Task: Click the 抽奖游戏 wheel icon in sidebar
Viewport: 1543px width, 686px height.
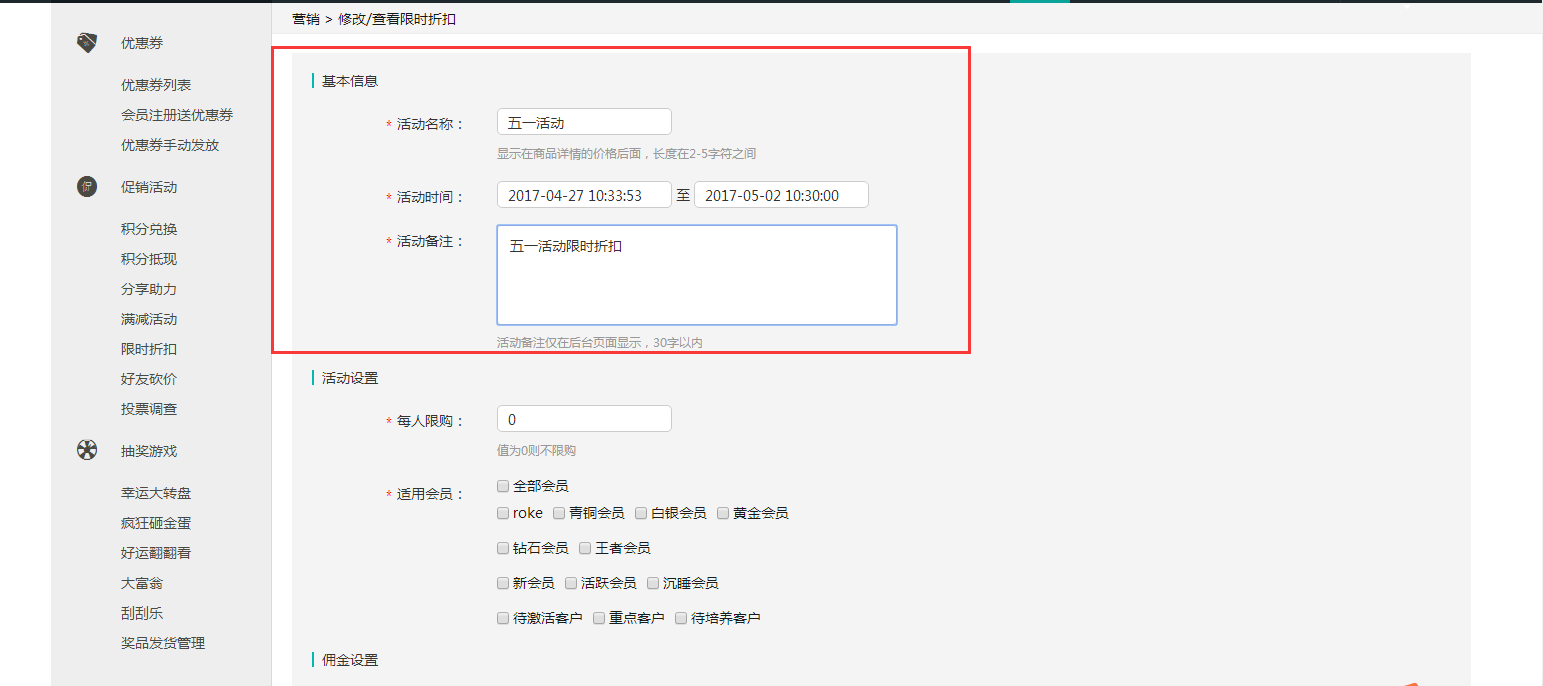Action: [x=87, y=451]
